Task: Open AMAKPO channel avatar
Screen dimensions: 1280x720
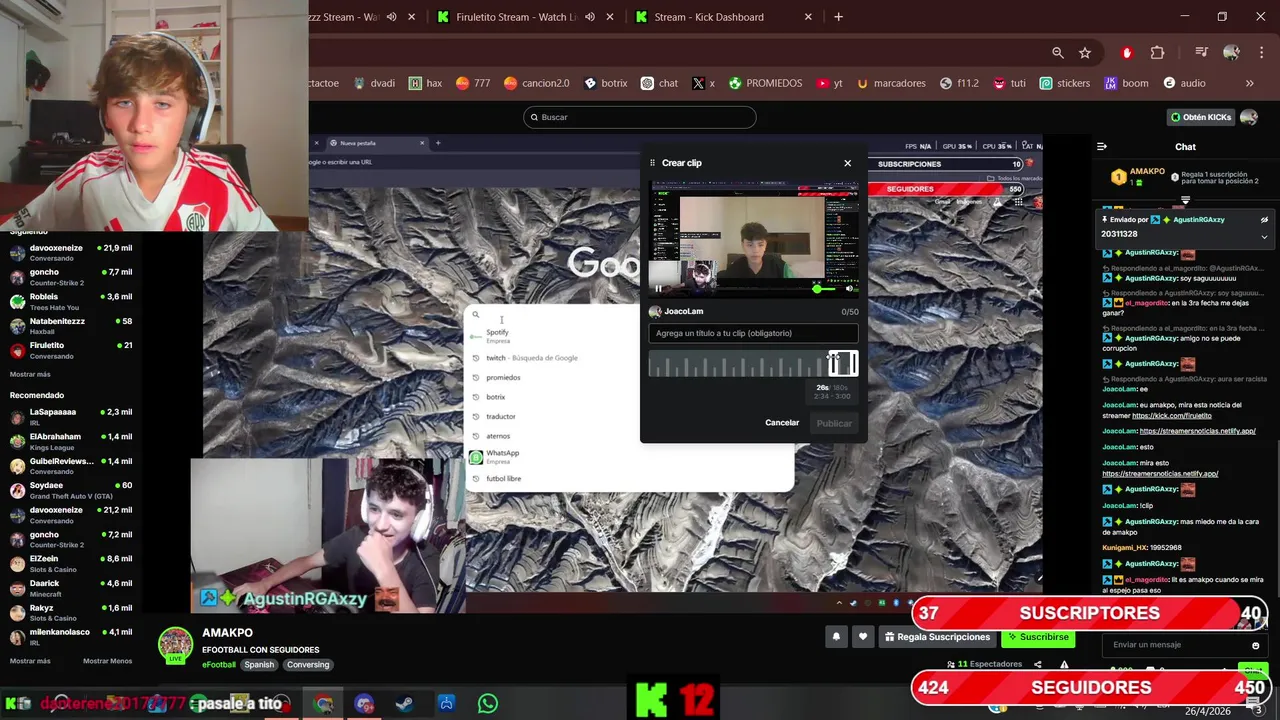Action: point(176,645)
